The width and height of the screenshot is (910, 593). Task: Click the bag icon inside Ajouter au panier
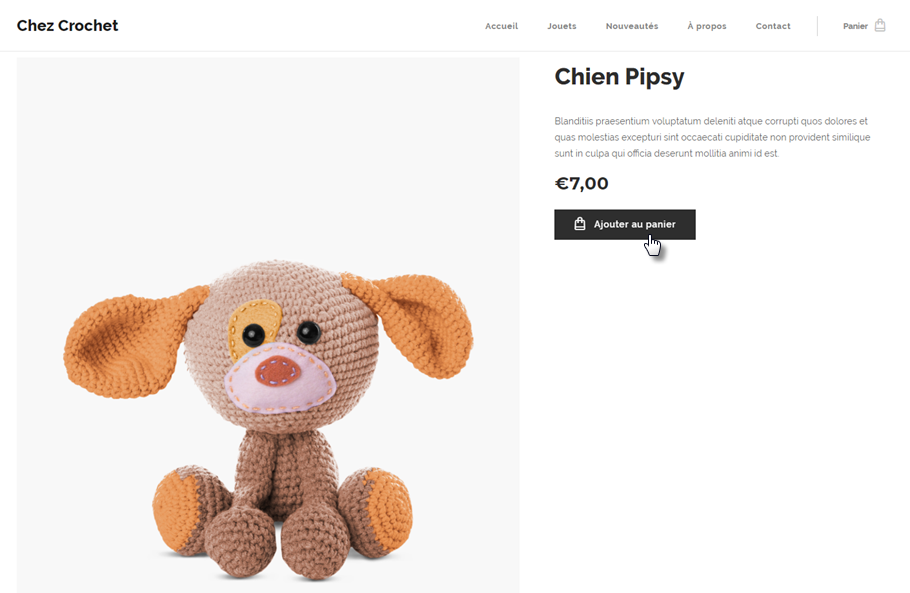(579, 223)
